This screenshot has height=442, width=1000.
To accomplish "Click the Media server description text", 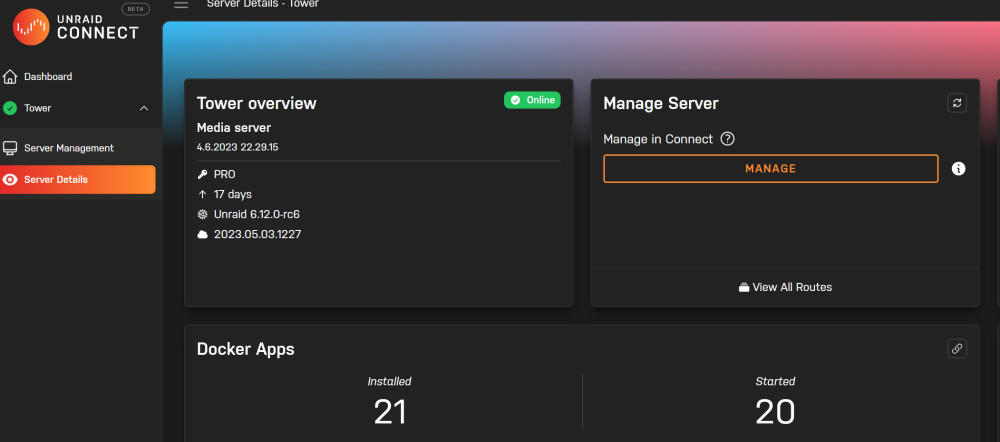I will click(x=234, y=128).
